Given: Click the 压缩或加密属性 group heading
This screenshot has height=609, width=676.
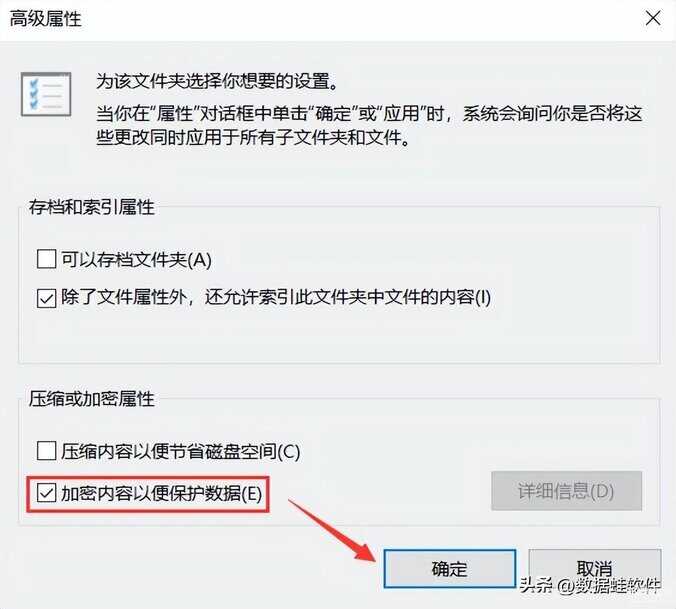Looking at the screenshot, I should (92, 399).
